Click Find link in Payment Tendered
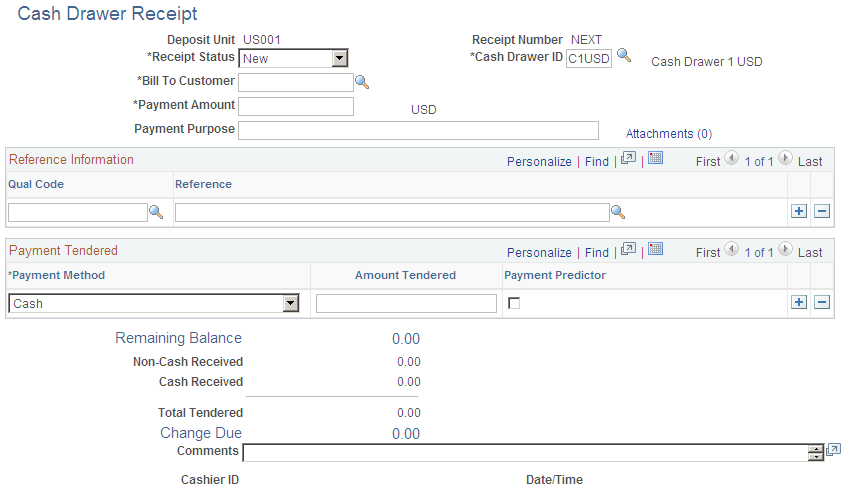The height and width of the screenshot is (495, 844). point(596,253)
